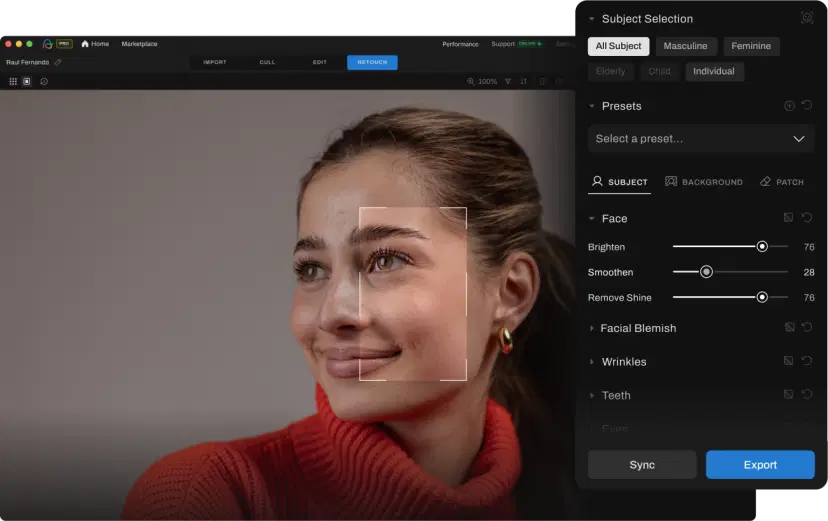
Task: Click the zoom magnifier icon
Action: 470,81
